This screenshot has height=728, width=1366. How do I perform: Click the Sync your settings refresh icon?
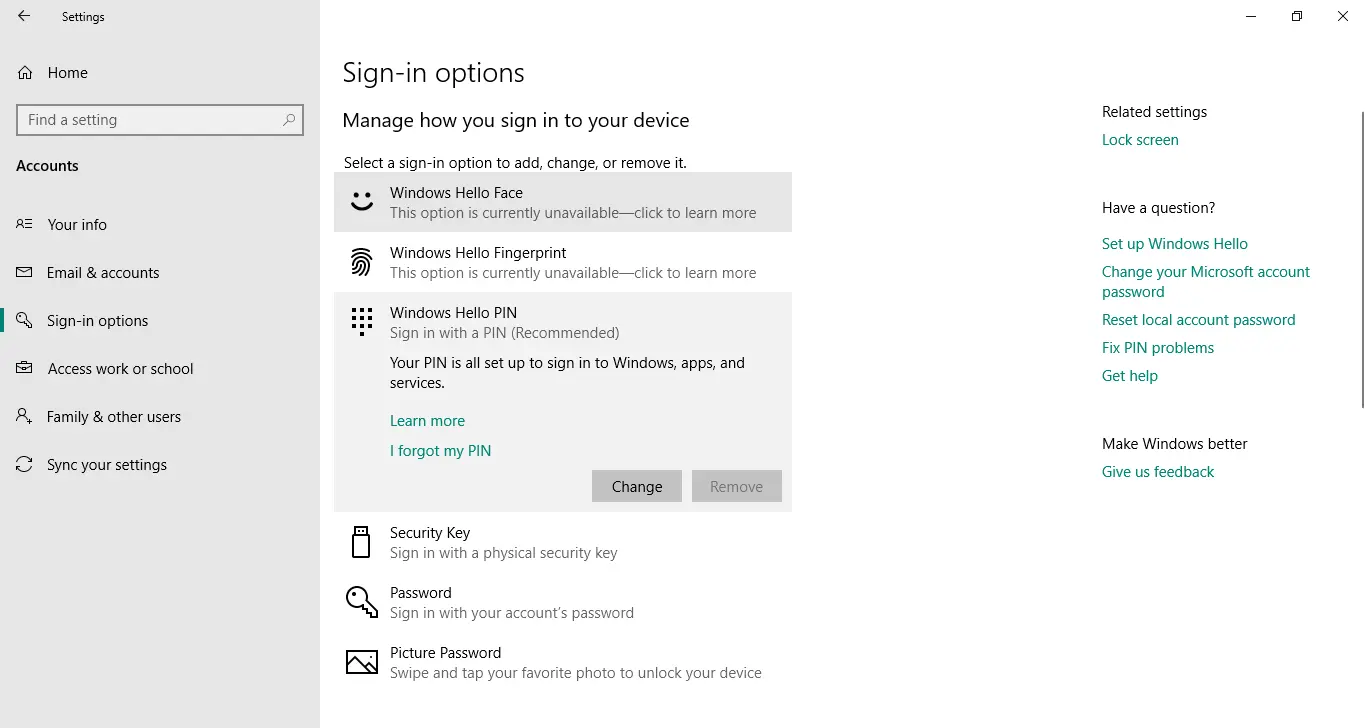pyautogui.click(x=24, y=464)
